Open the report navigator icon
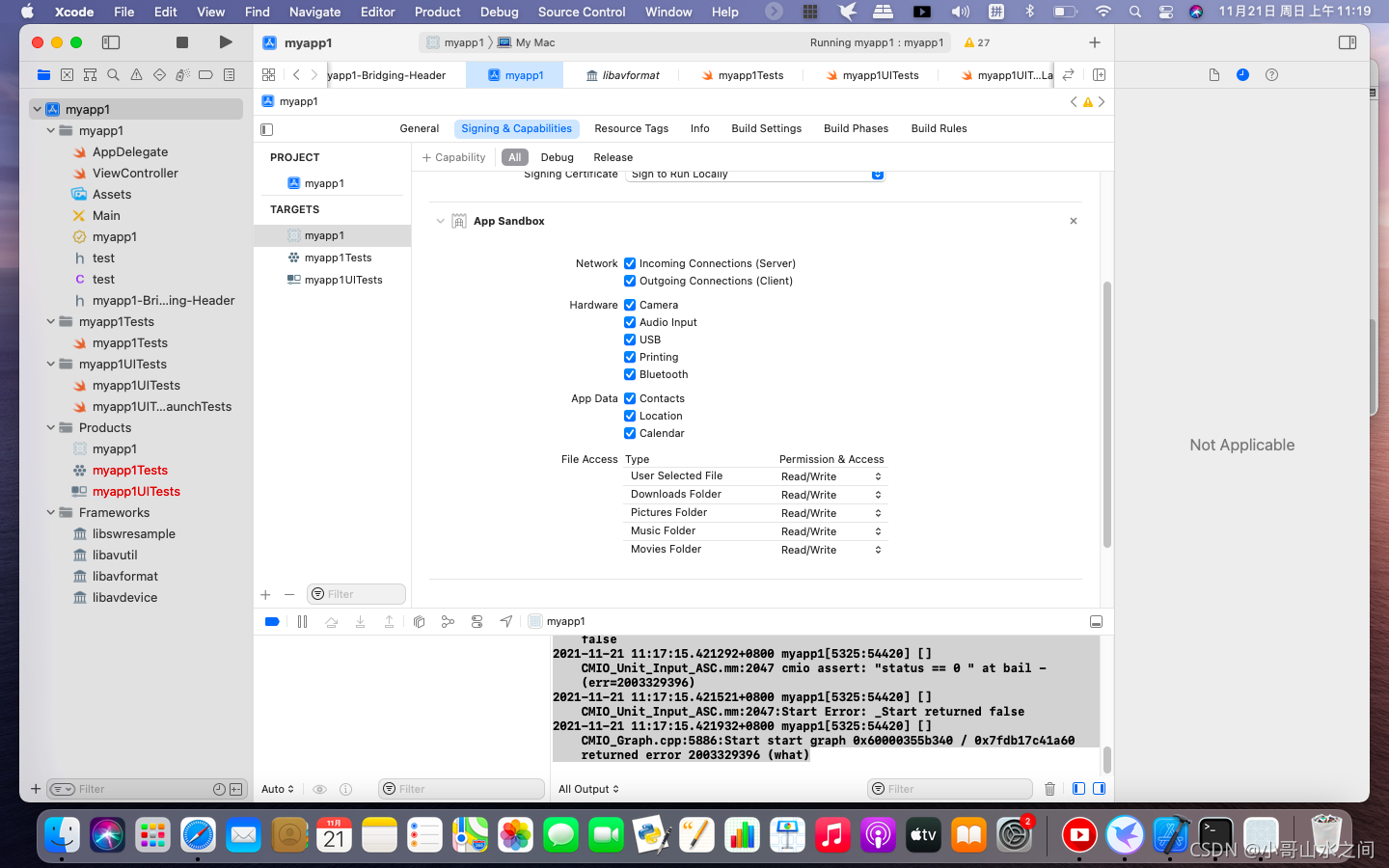 point(229,74)
